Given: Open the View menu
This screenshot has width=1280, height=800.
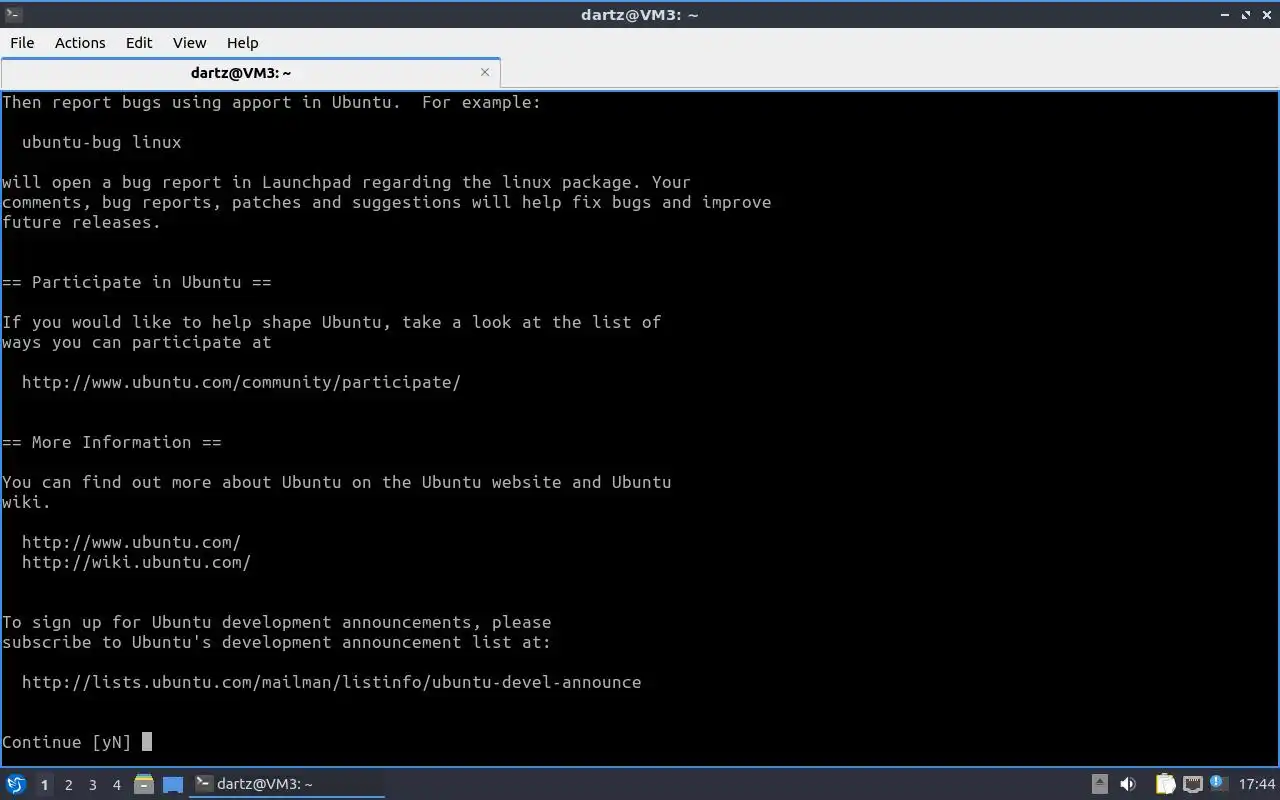Looking at the screenshot, I should [189, 43].
